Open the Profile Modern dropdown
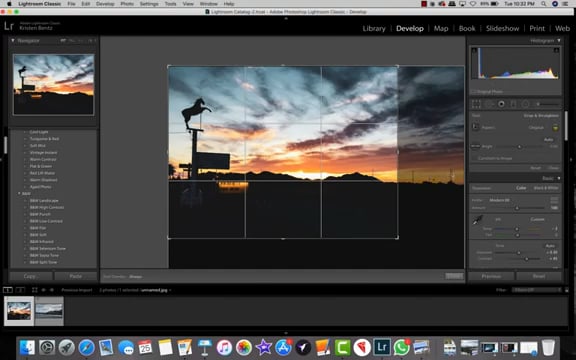This screenshot has height=360, width=576. [500, 200]
